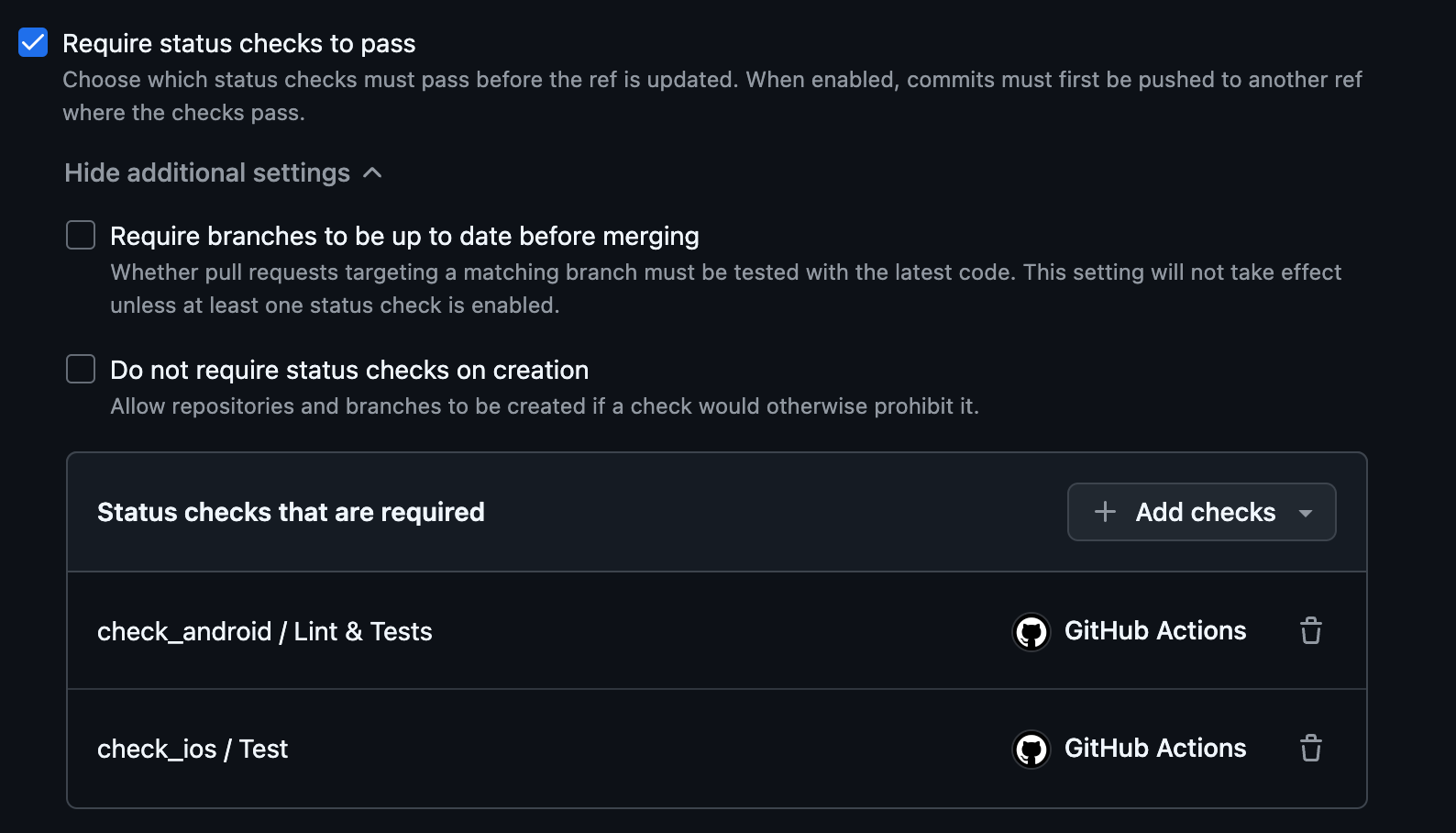
Task: Enable Require branches to be up to date
Action: pyautogui.click(x=81, y=235)
